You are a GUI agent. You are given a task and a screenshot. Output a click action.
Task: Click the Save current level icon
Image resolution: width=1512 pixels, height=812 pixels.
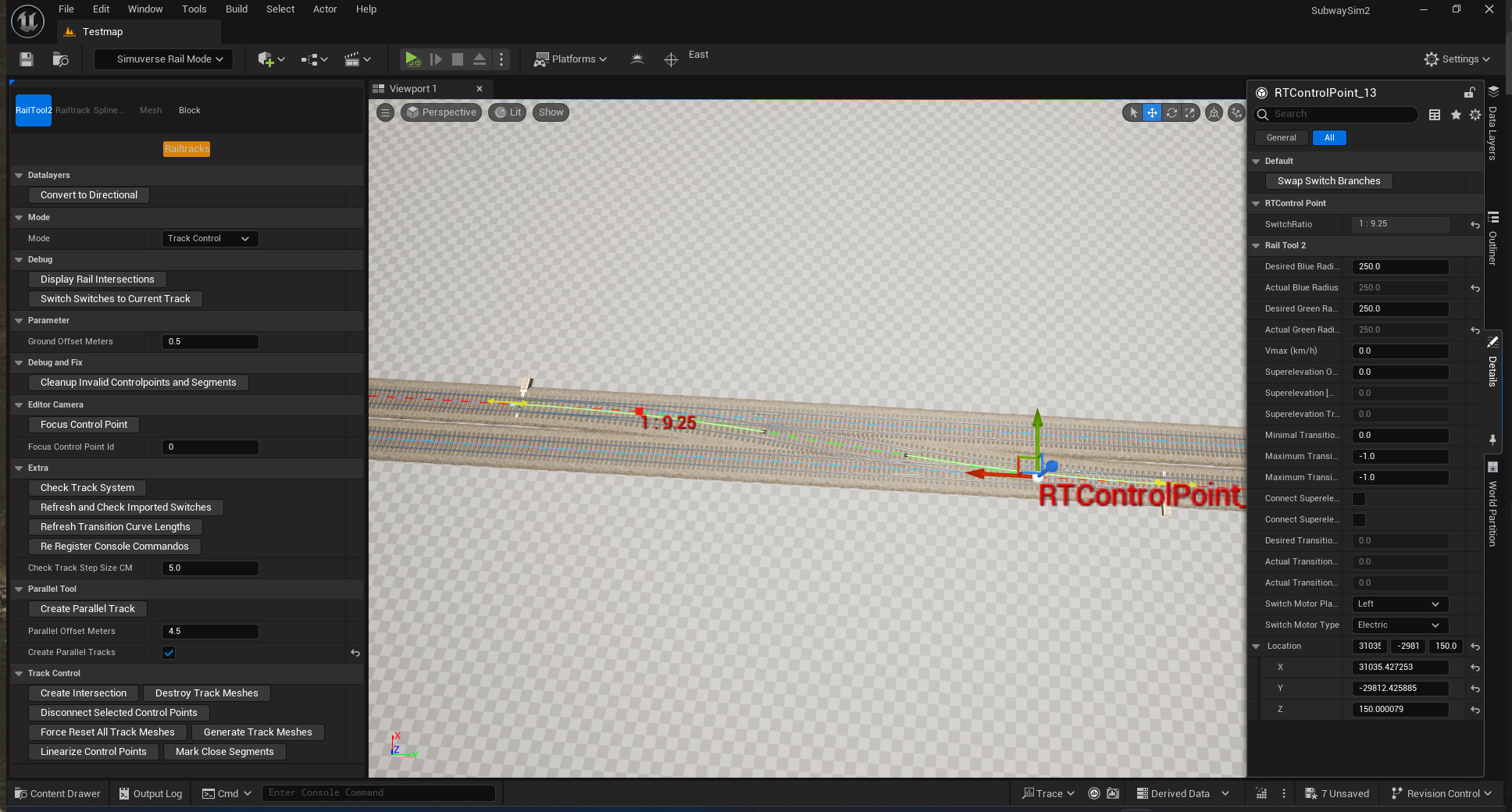coord(27,59)
